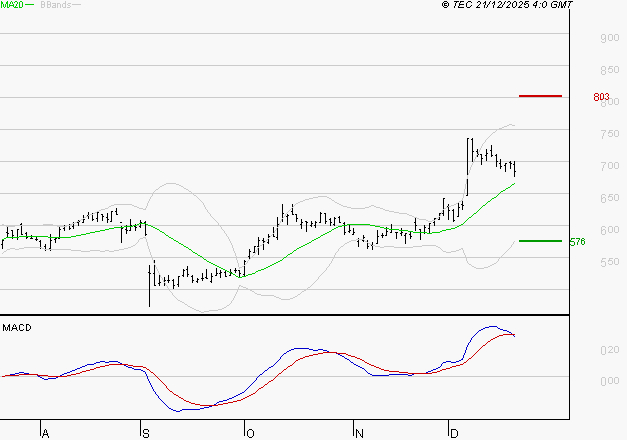Screen dimensions: 627x440
Task: Click the 550 price axis label
Action: pyautogui.click(x=610, y=262)
